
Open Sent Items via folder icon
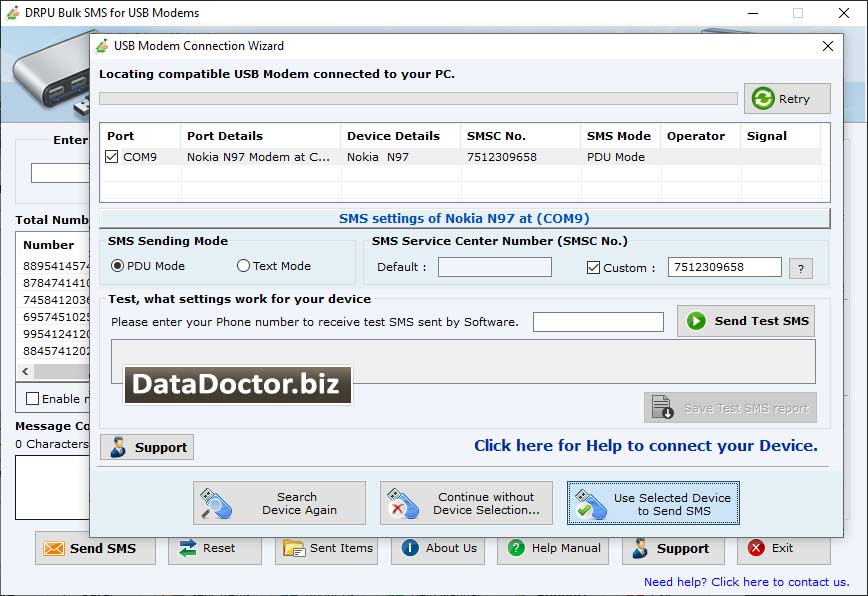[291, 547]
